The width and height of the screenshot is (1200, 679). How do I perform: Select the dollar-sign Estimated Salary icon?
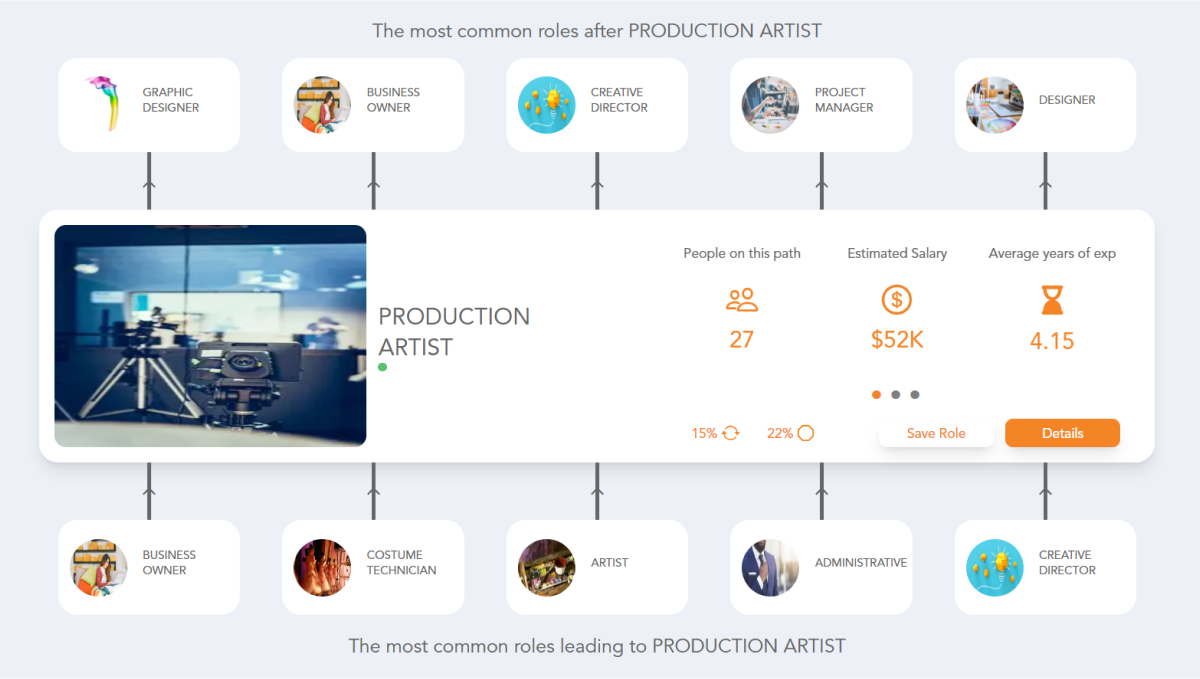[x=896, y=299]
